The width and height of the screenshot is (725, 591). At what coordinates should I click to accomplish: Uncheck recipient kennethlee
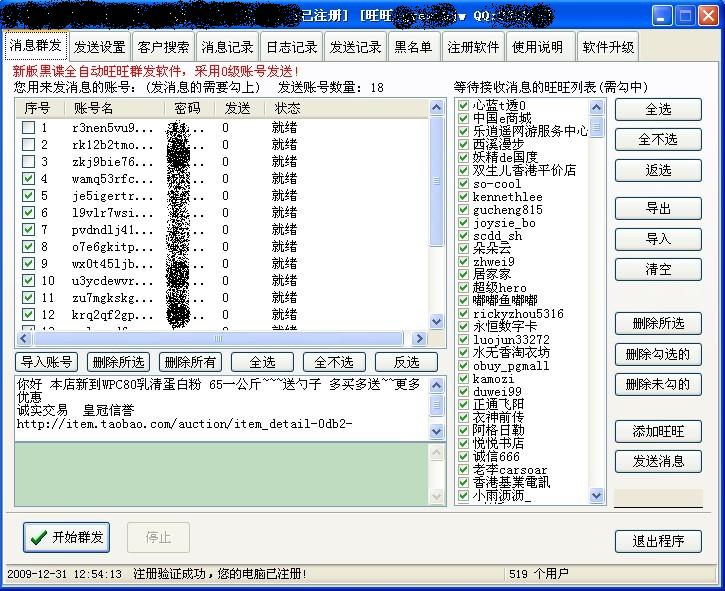463,197
